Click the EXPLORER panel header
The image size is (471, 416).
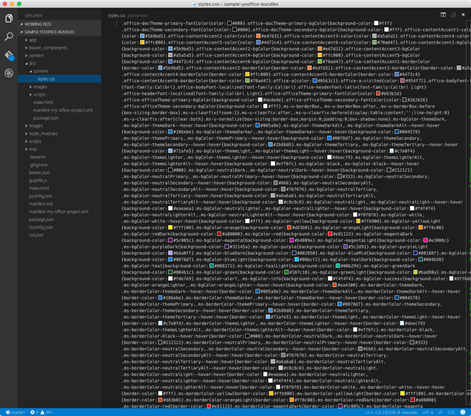tap(33, 16)
